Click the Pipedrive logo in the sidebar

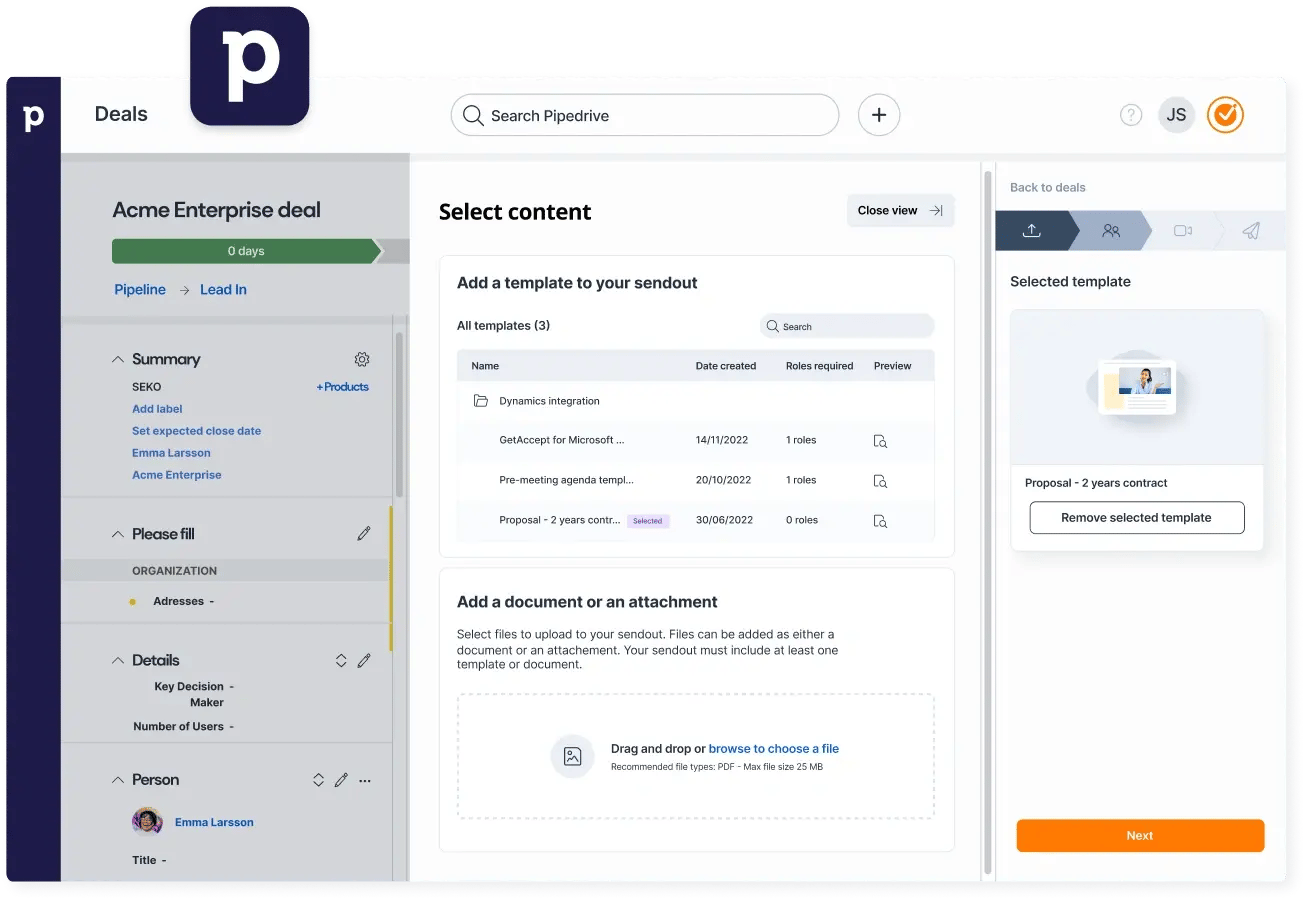tap(33, 117)
